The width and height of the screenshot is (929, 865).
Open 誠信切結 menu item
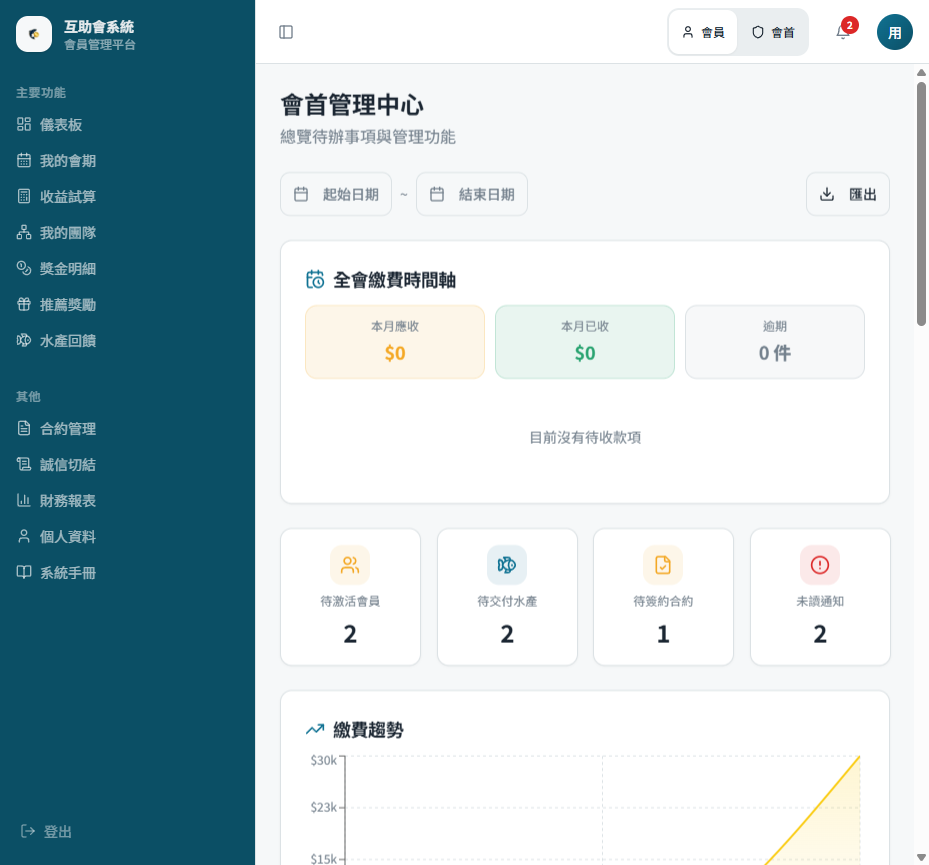(x=127, y=464)
